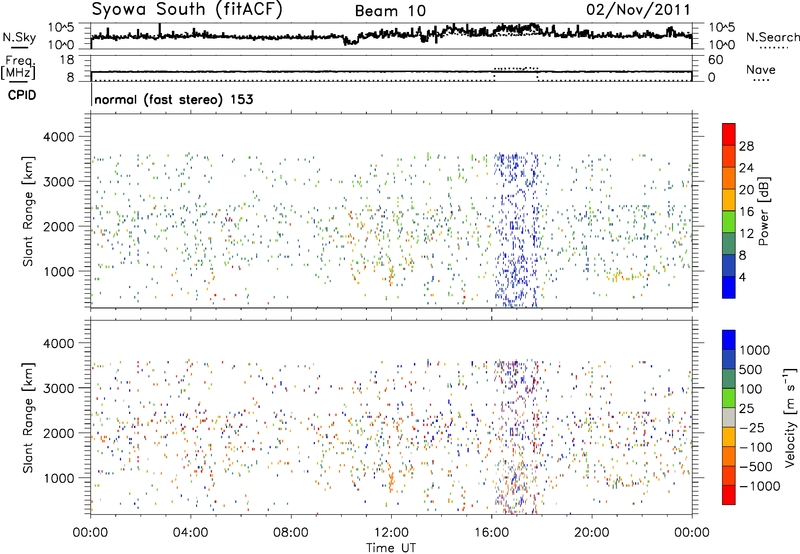The width and height of the screenshot is (800, 554).
Task: Click the "Slant Range [km]" label of the velocity panel
Action: 28,417
